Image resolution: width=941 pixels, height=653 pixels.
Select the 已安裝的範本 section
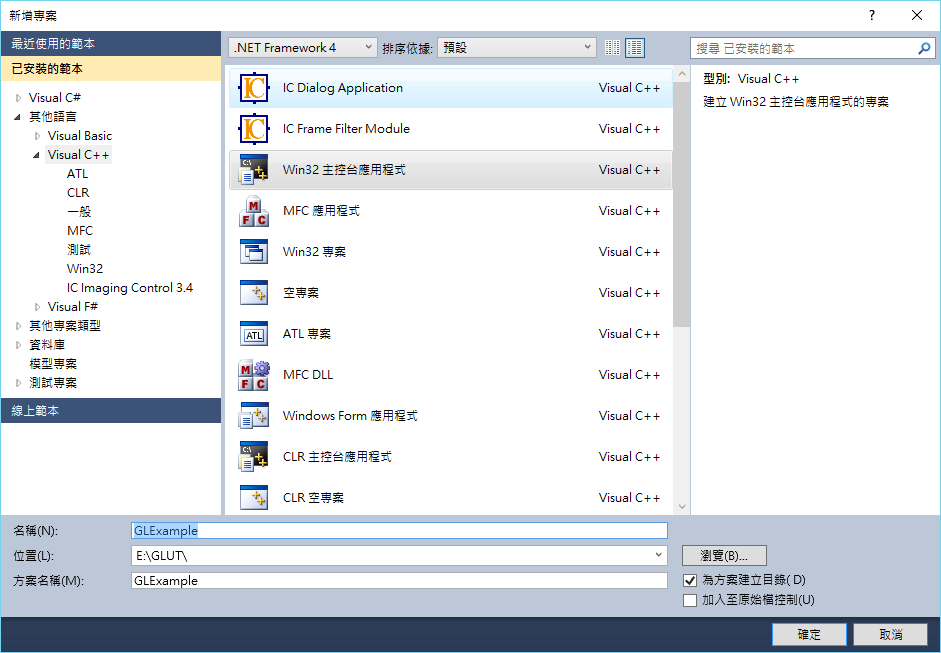click(x=111, y=69)
